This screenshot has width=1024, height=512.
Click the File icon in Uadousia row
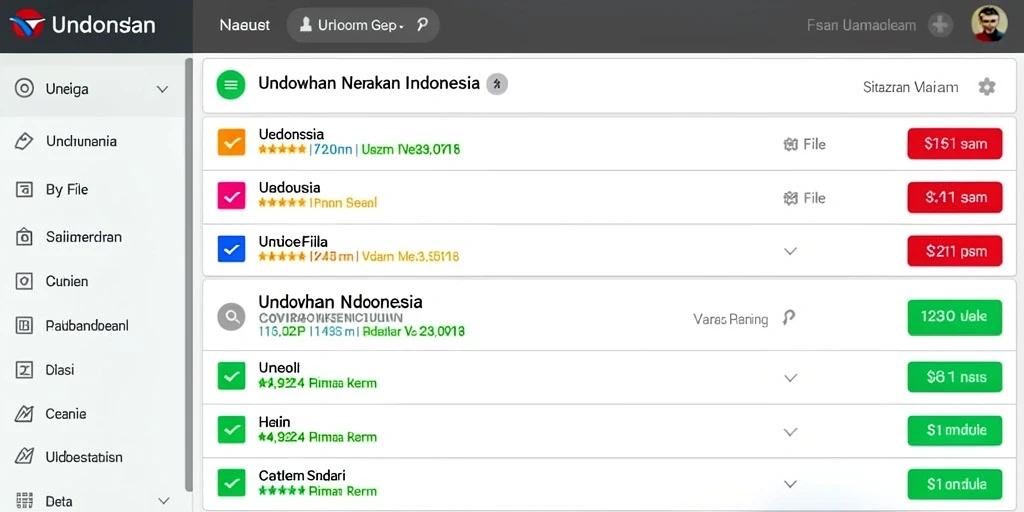(790, 198)
